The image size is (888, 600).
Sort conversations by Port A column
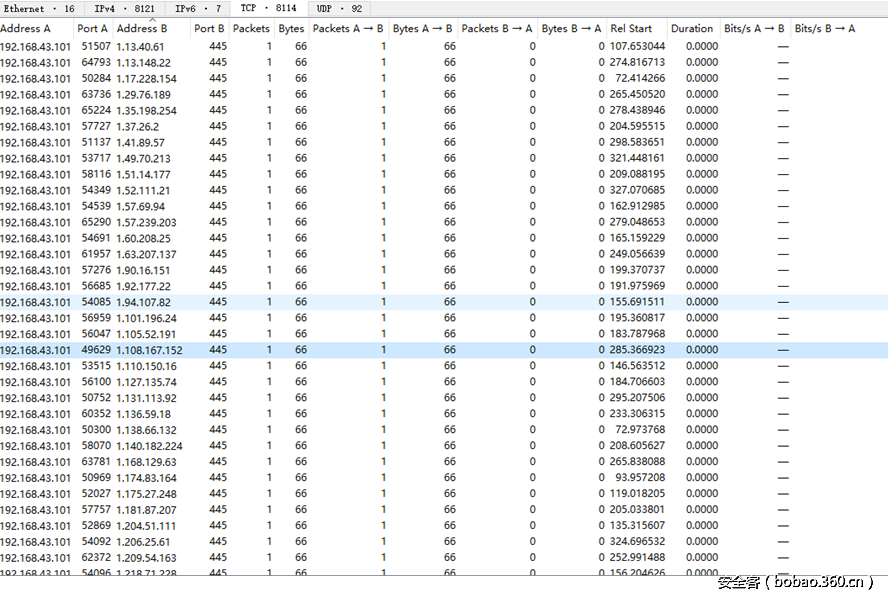coord(92,29)
